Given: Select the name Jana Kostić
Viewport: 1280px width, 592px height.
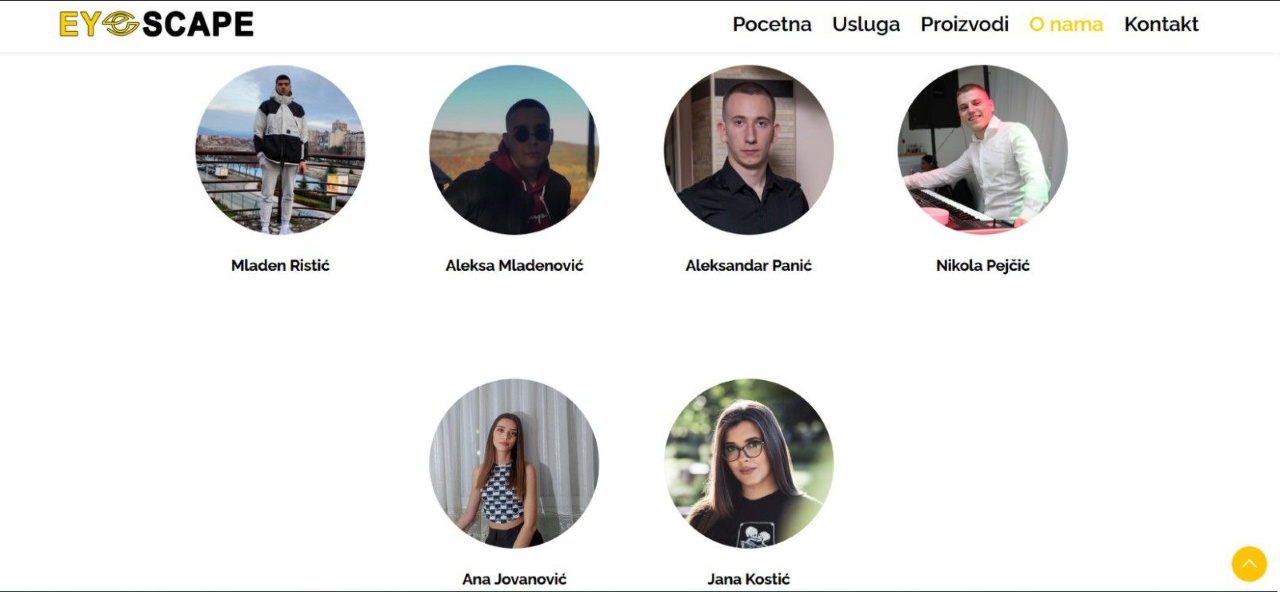Looking at the screenshot, I should (748, 579).
